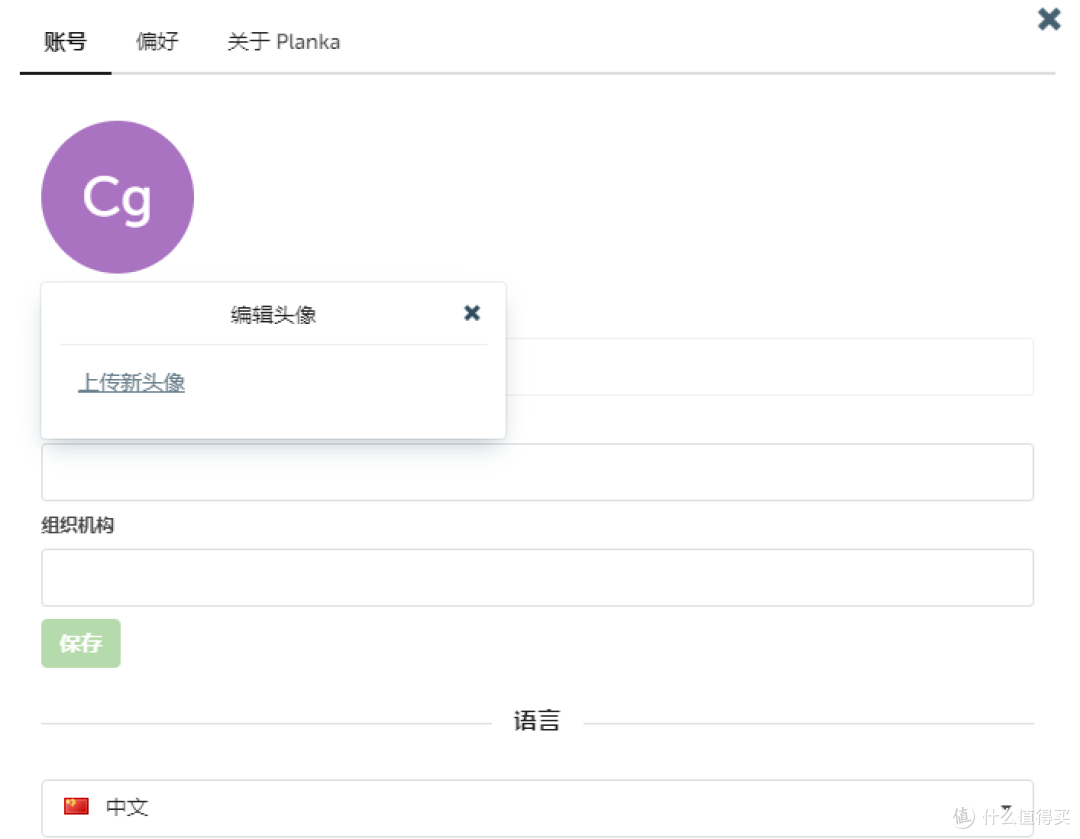This screenshot has height=839, width=1080.
Task: Click the dropdown chevron on the language field
Action: point(1006,808)
